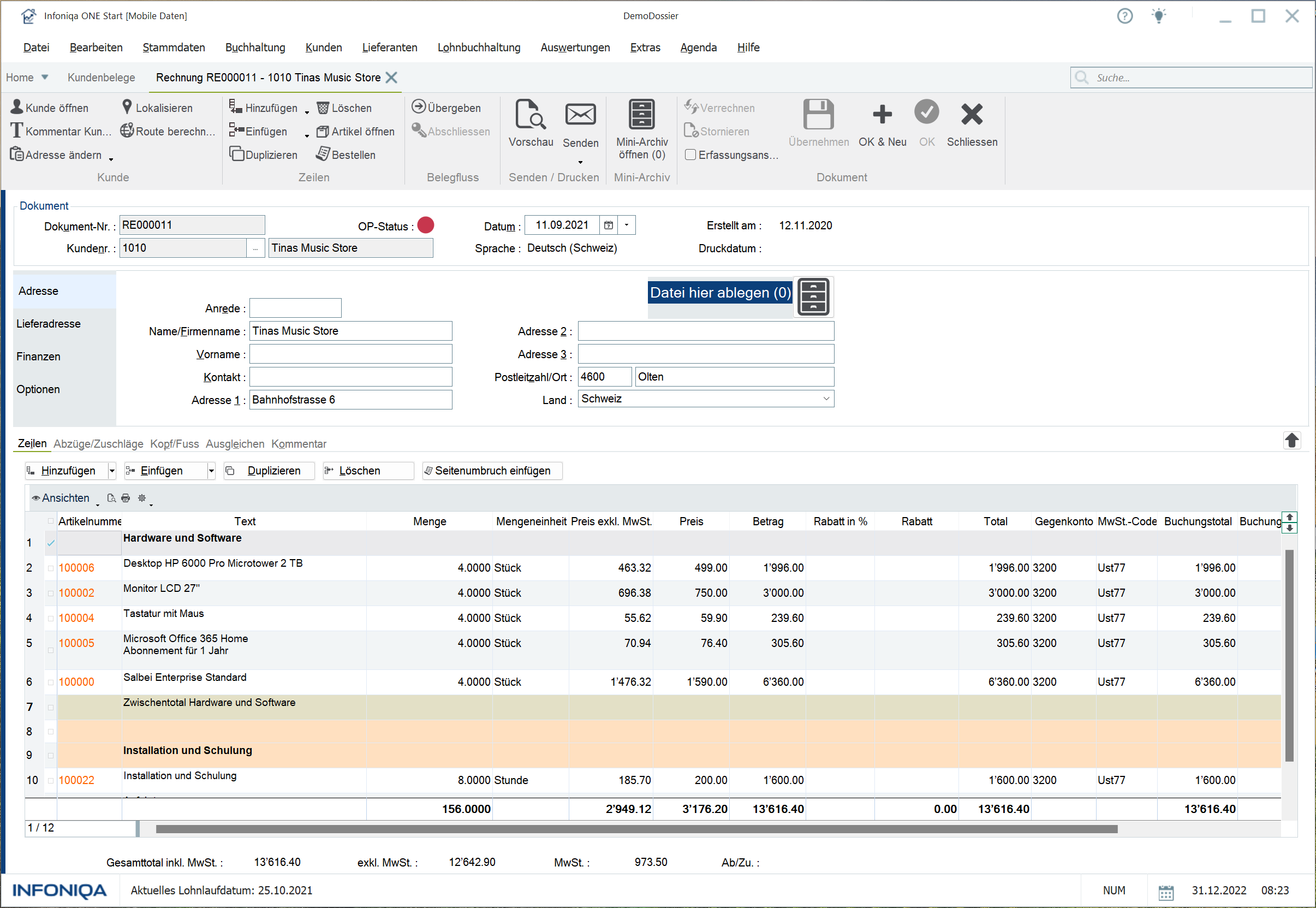
Task: Switch to the Abzüge/Zuschläge tab
Action: tap(98, 444)
